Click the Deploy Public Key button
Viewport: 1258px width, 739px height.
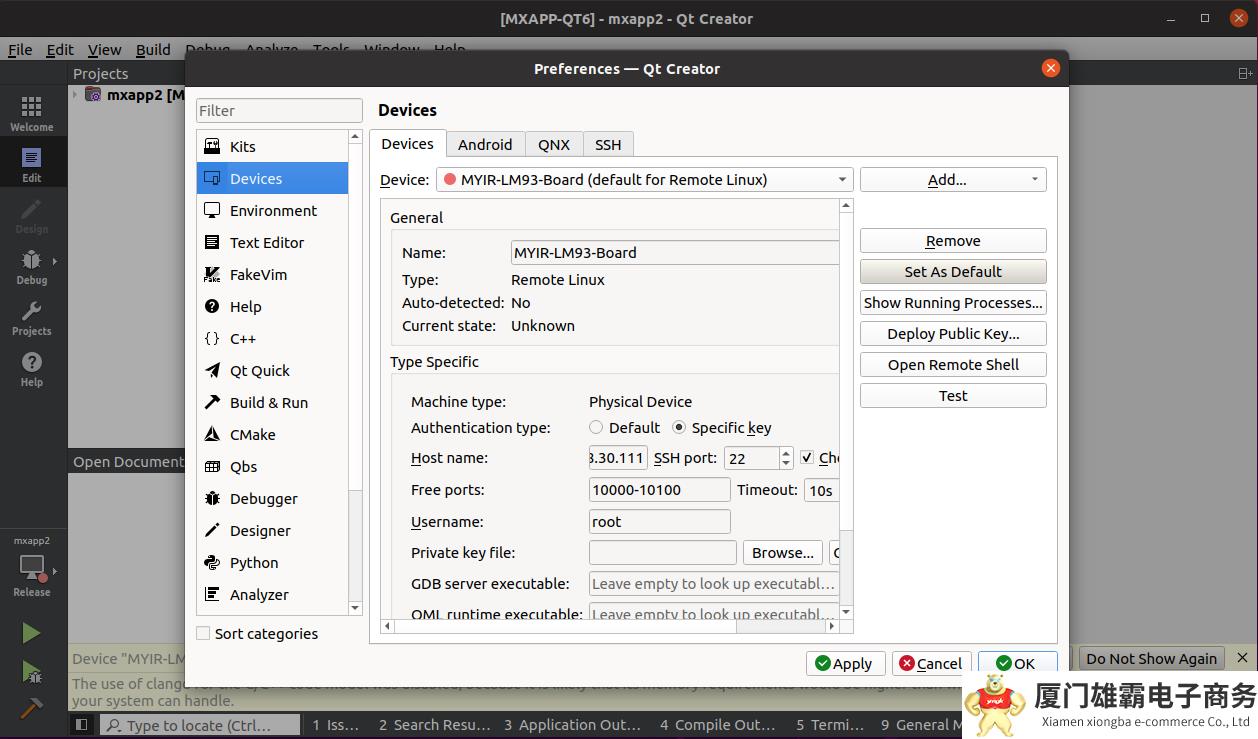click(953, 334)
